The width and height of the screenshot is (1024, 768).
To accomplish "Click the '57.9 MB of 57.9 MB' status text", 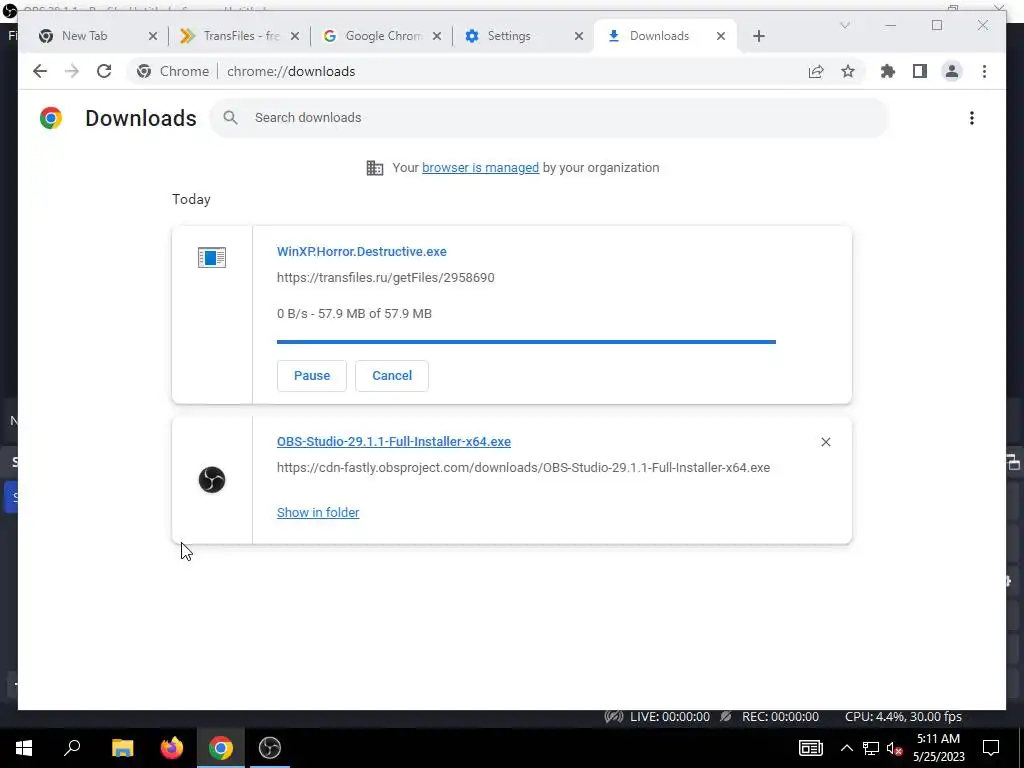I will pos(375,313).
